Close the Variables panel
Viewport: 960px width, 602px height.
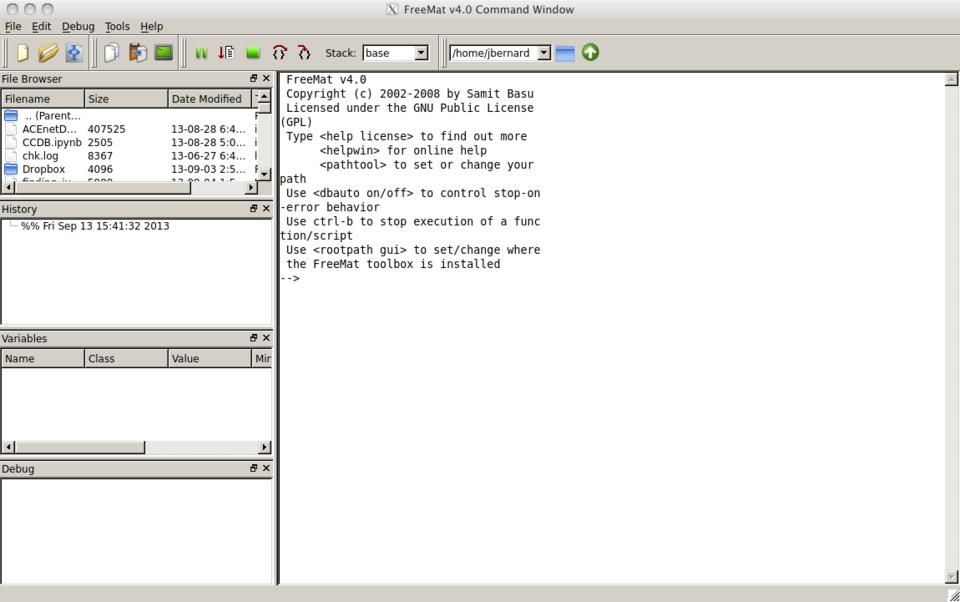[266, 339]
